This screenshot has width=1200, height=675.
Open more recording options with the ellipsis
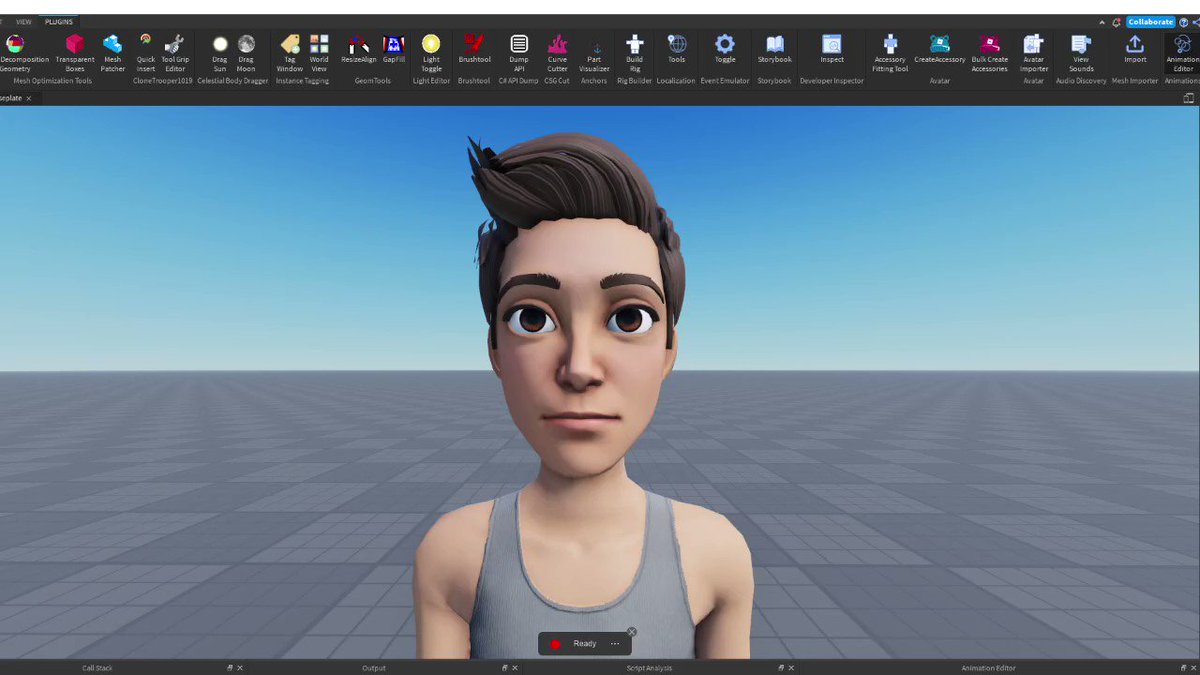[x=613, y=643]
